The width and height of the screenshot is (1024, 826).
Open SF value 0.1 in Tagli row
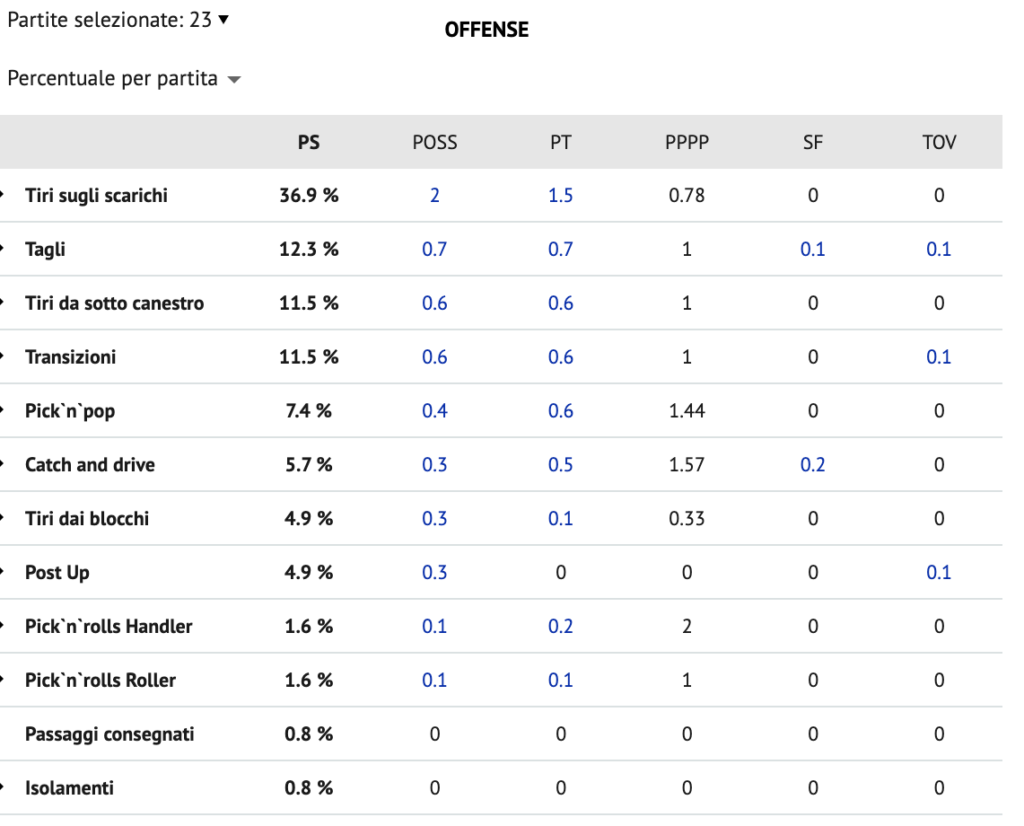coord(812,249)
